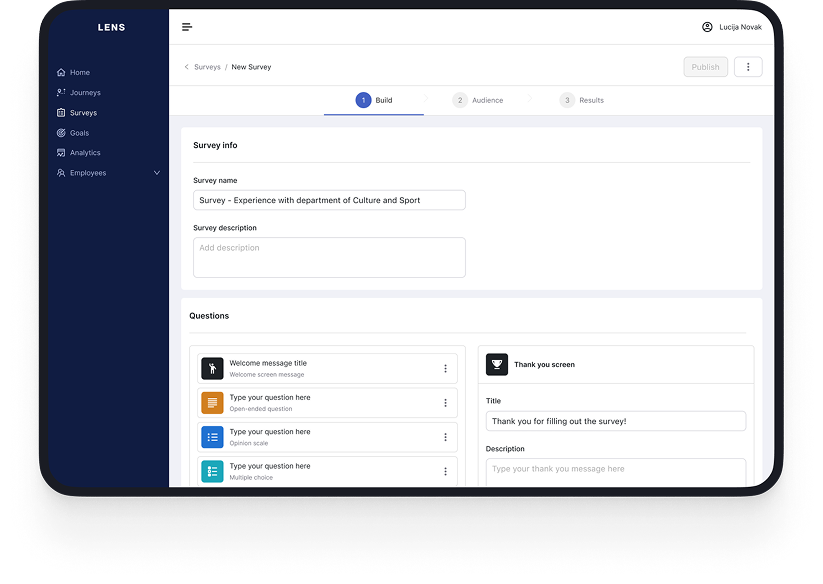Click the Publish button
Screen dimensions: 823x584
[705, 67]
